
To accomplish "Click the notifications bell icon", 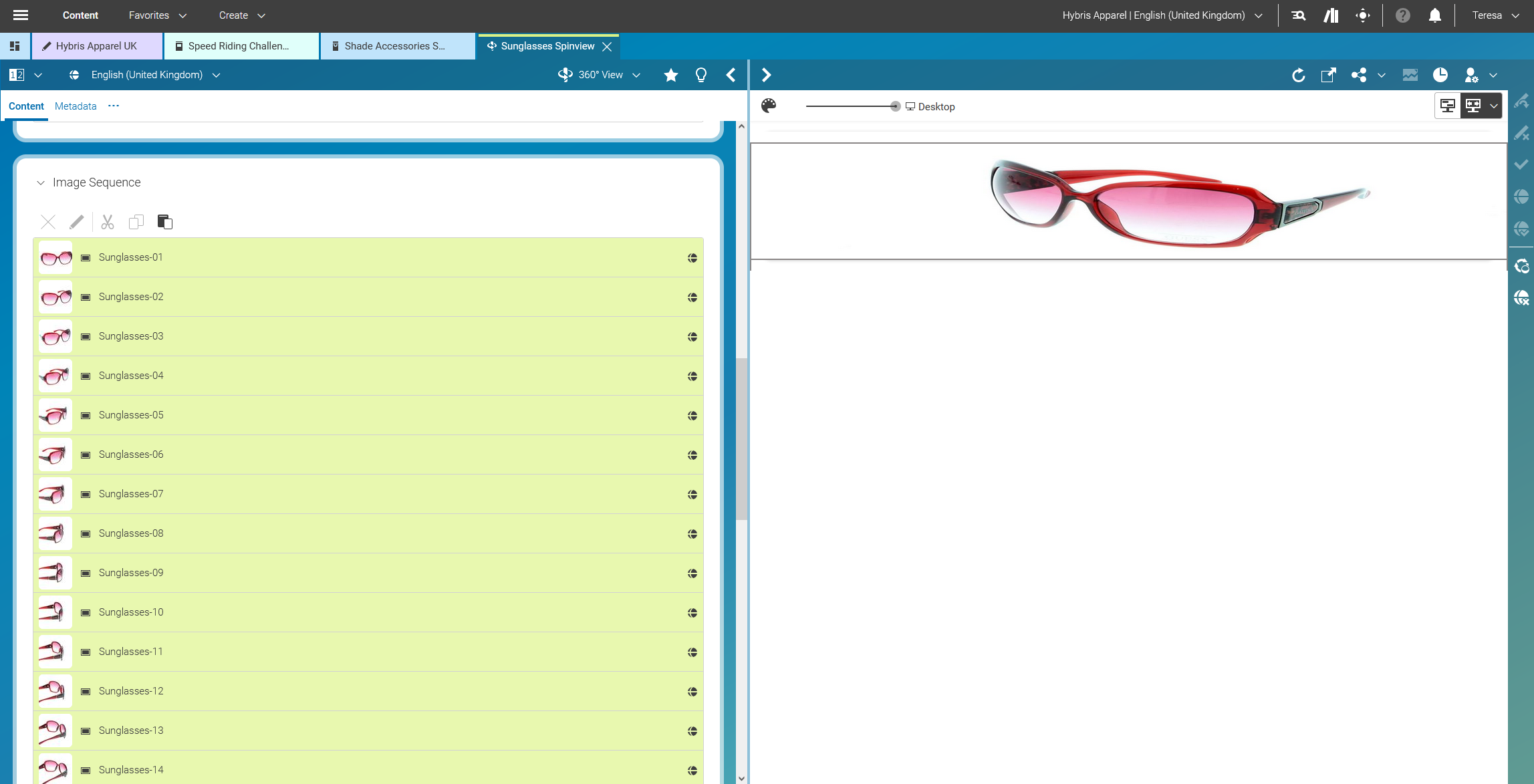I will [1434, 15].
